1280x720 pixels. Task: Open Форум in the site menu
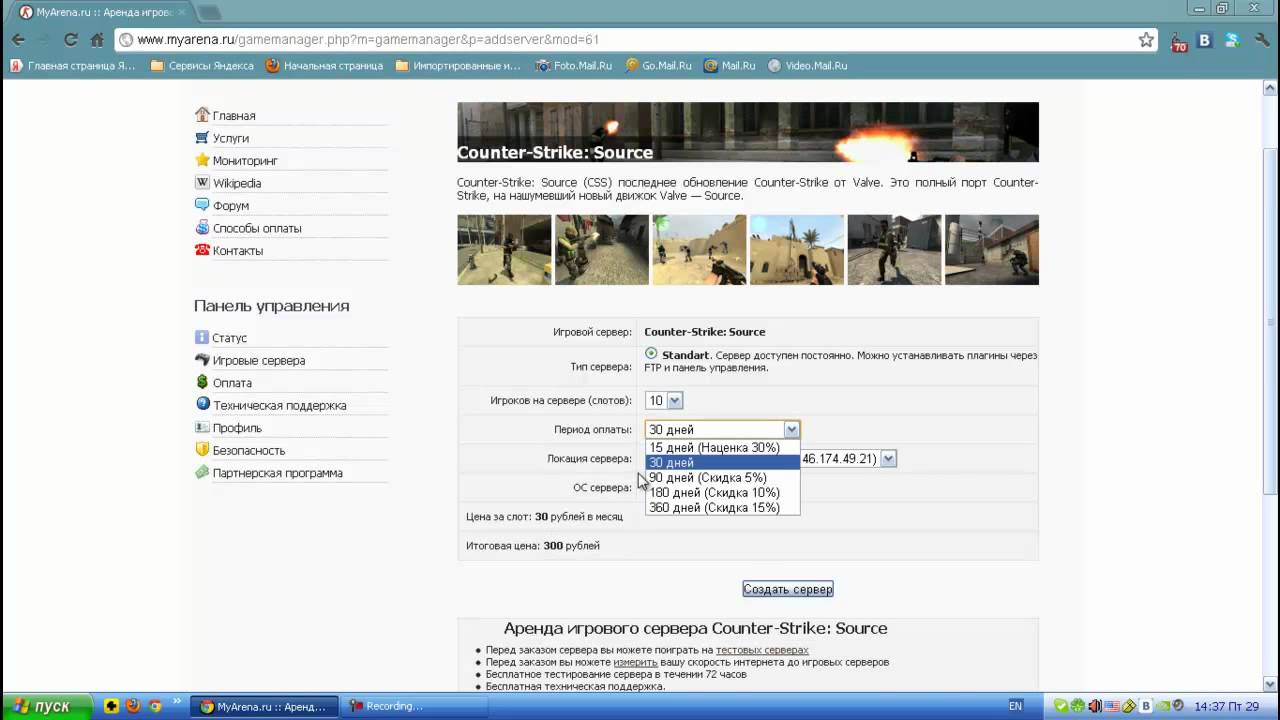tap(222, 206)
